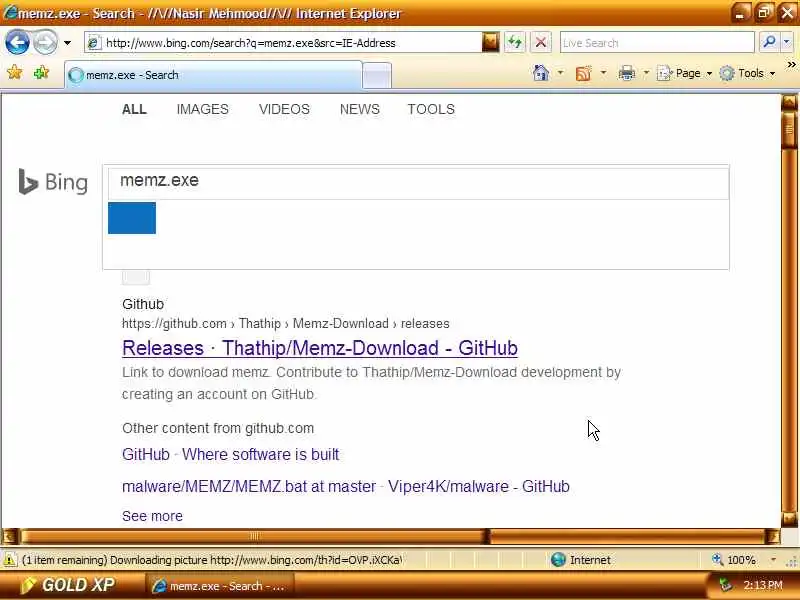Viewport: 800px width, 600px height.
Task: Open the address bar history dropdown
Action: 490,42
